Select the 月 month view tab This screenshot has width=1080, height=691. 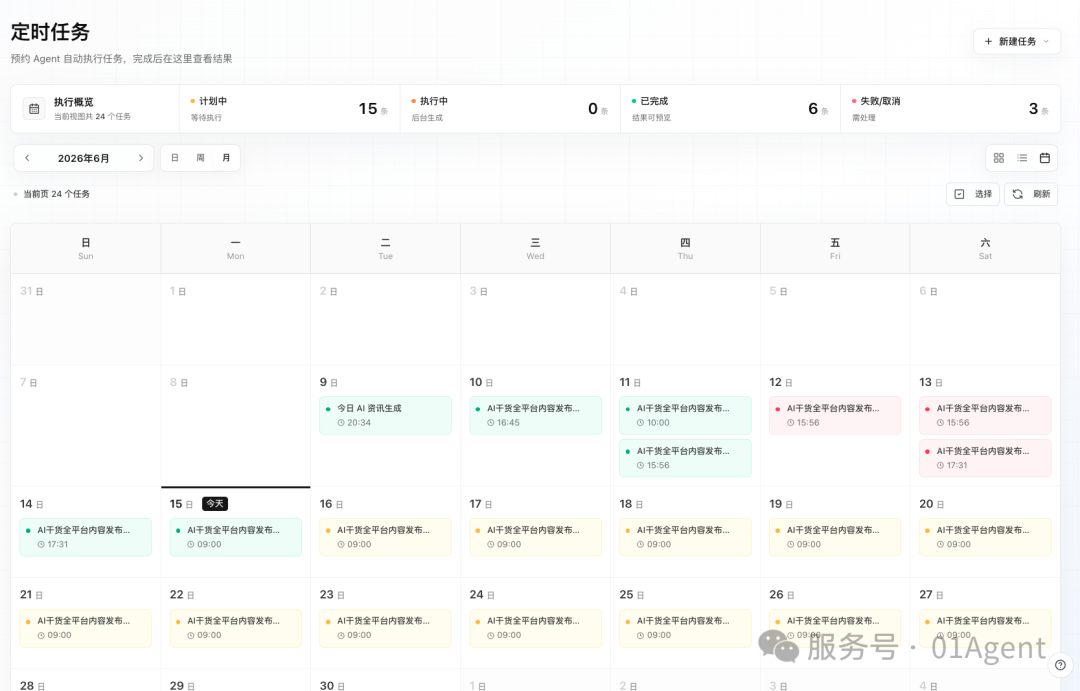(226, 158)
